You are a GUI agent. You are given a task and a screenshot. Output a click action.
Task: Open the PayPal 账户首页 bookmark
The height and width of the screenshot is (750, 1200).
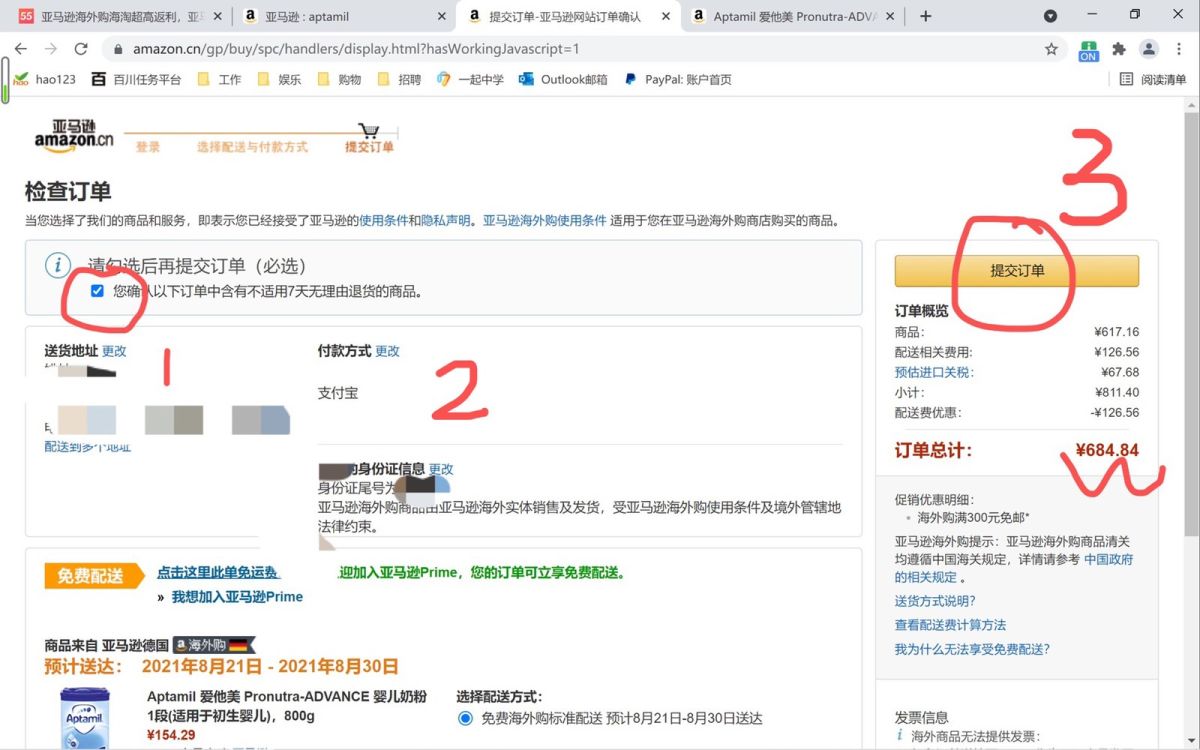pos(677,79)
